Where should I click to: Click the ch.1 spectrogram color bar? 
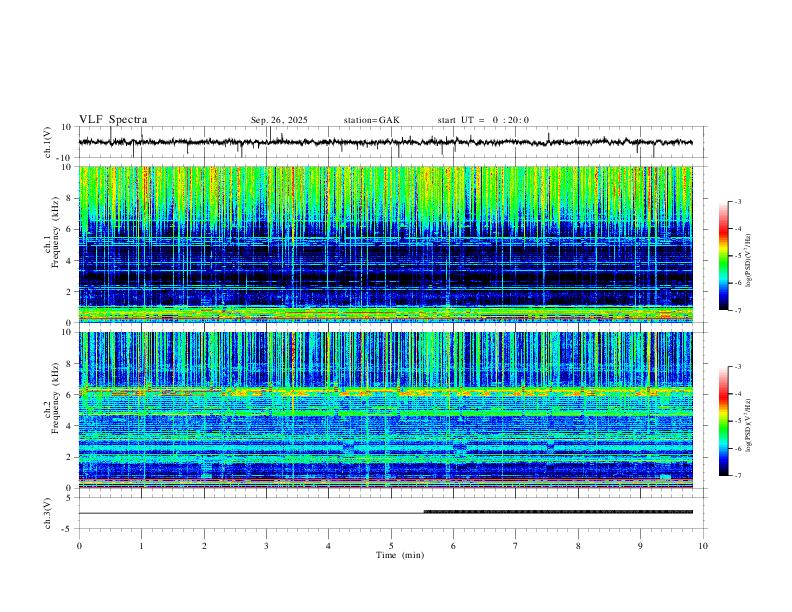point(723,256)
